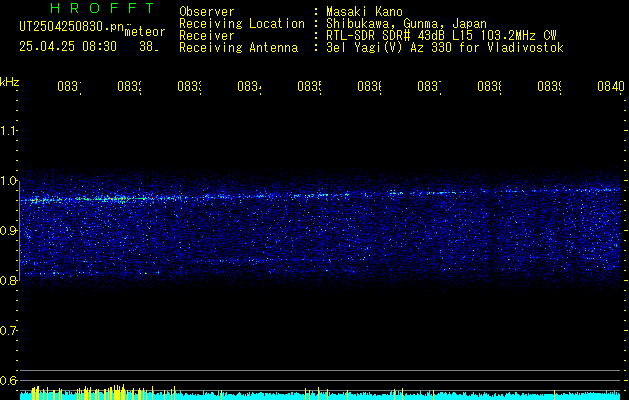Screen dimensions: 629x400
Task: Click the 0838 time marker
Action: point(489,87)
